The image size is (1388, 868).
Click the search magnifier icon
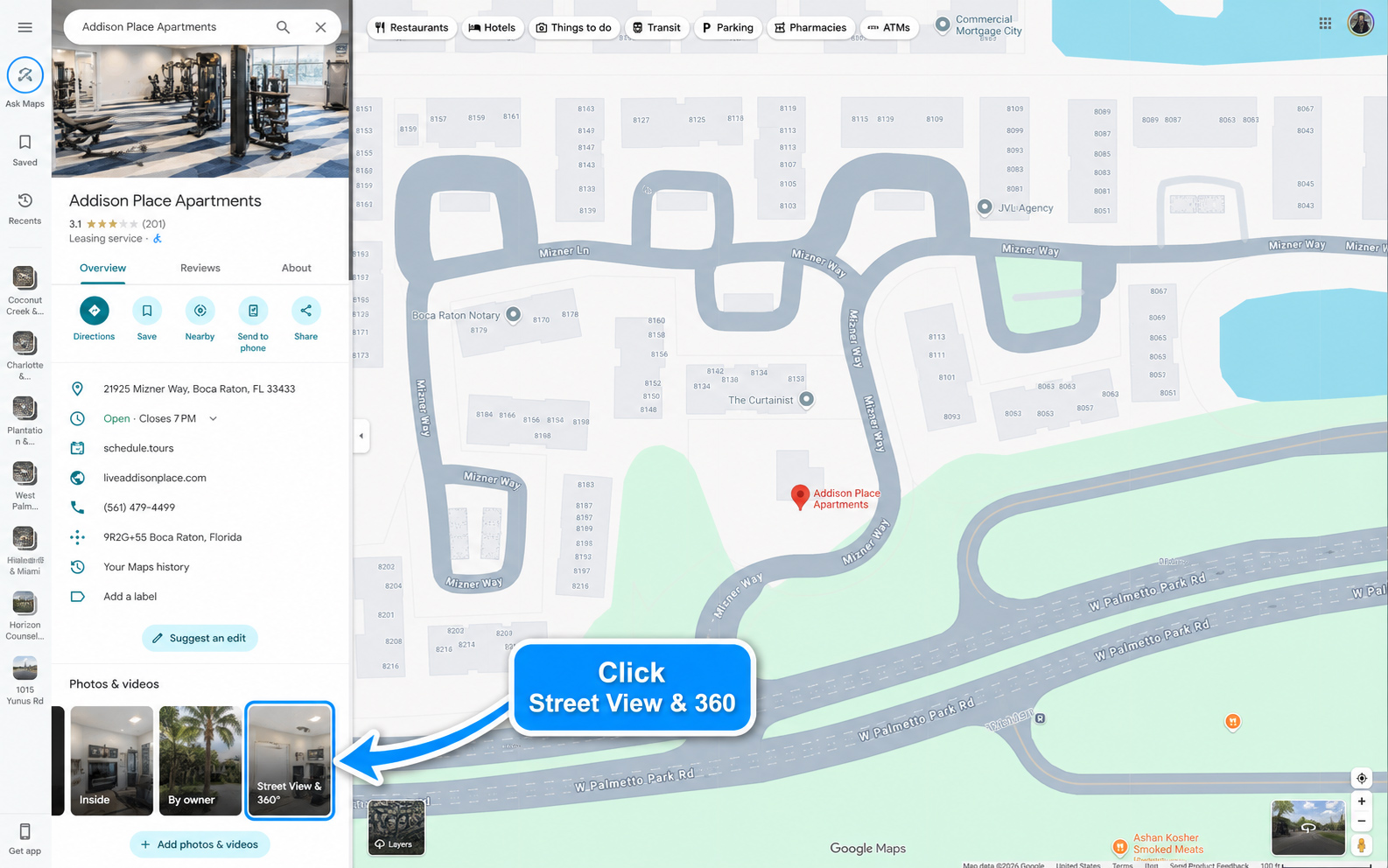[283, 27]
